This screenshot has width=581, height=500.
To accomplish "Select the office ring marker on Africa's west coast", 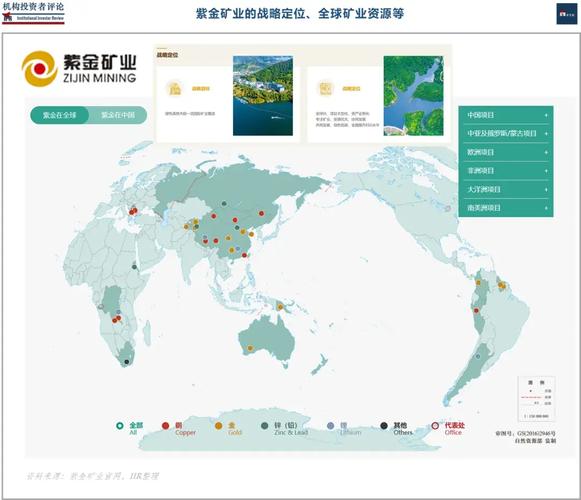I will click(101, 307).
